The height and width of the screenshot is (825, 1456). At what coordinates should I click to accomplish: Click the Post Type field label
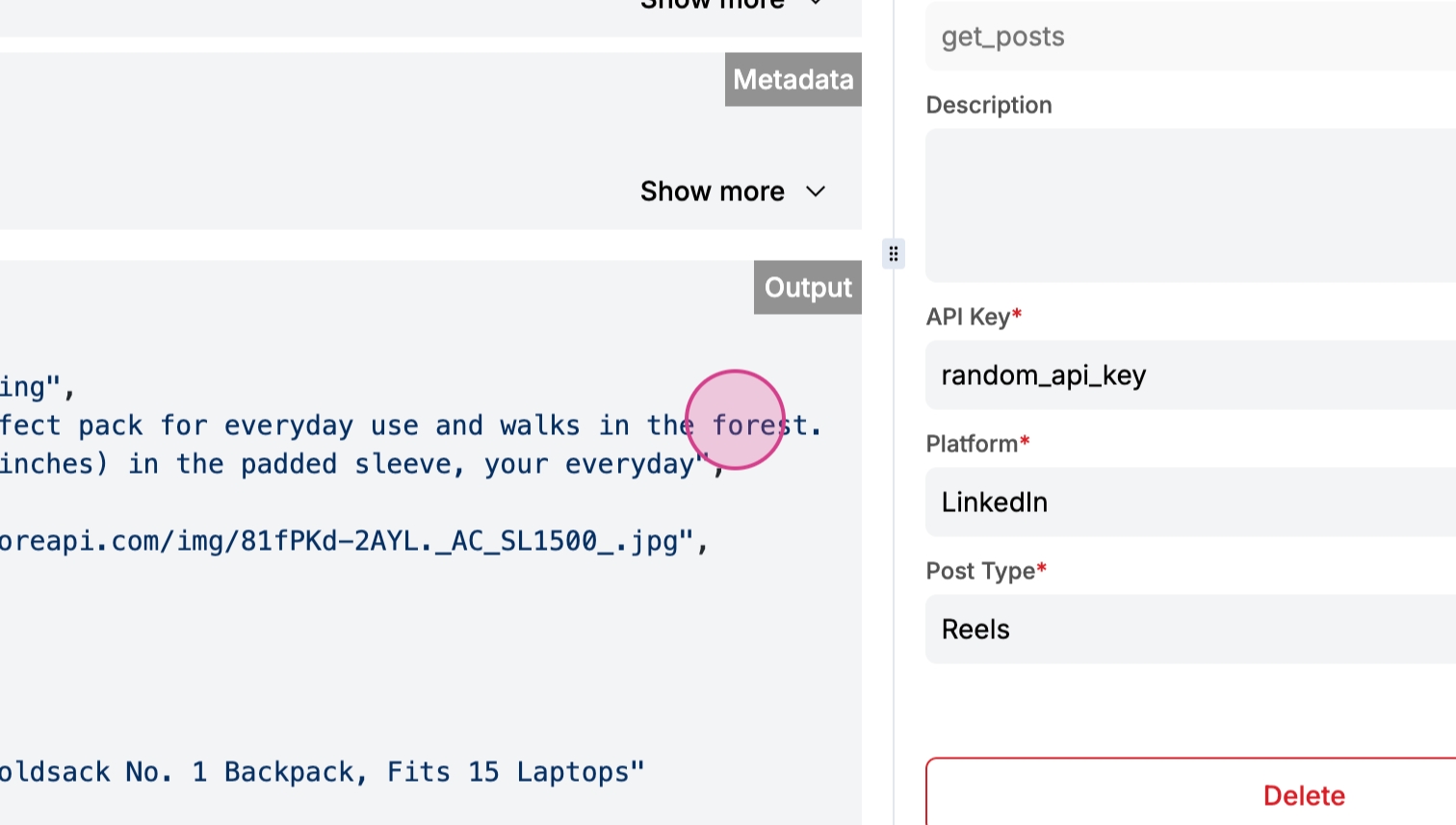coord(980,571)
